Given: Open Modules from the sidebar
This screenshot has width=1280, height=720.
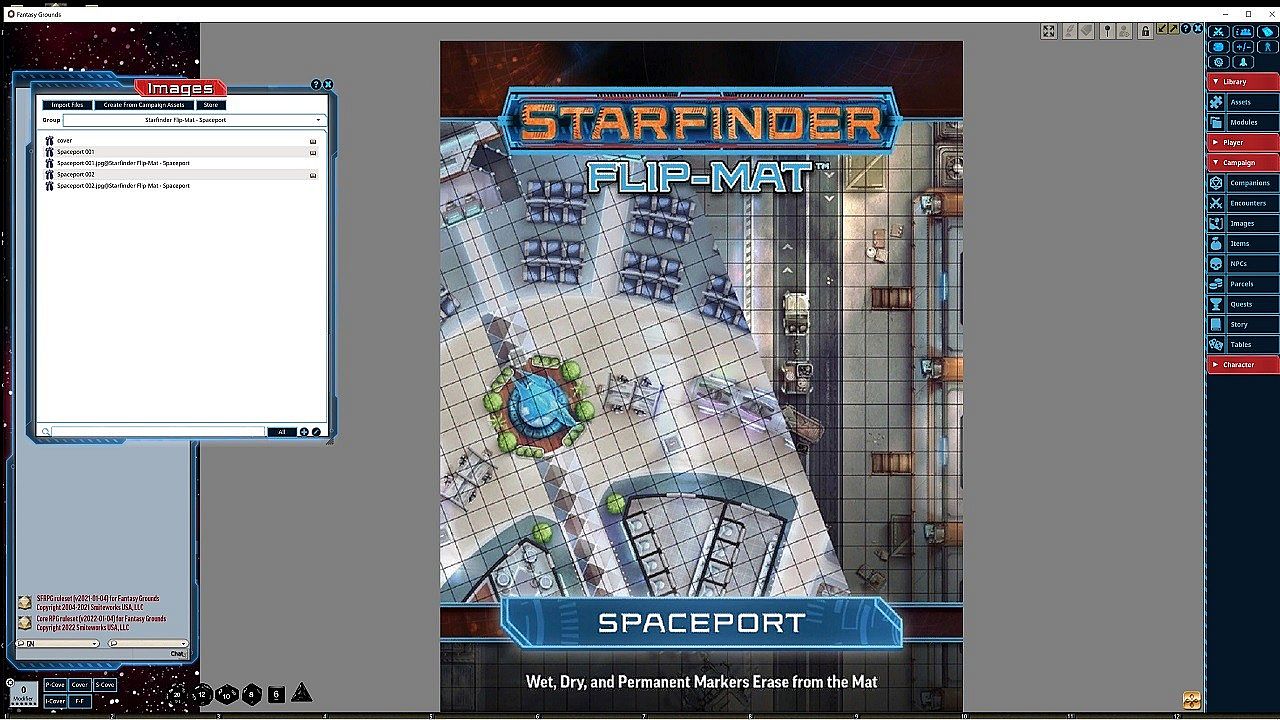Looking at the screenshot, I should 1244,122.
